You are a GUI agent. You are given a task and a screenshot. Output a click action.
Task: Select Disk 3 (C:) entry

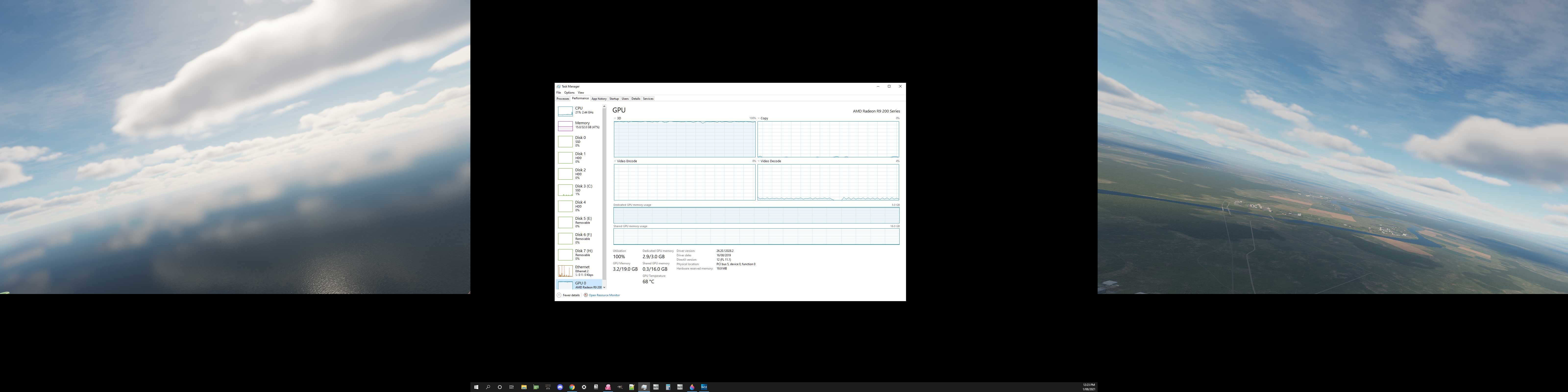coord(579,190)
